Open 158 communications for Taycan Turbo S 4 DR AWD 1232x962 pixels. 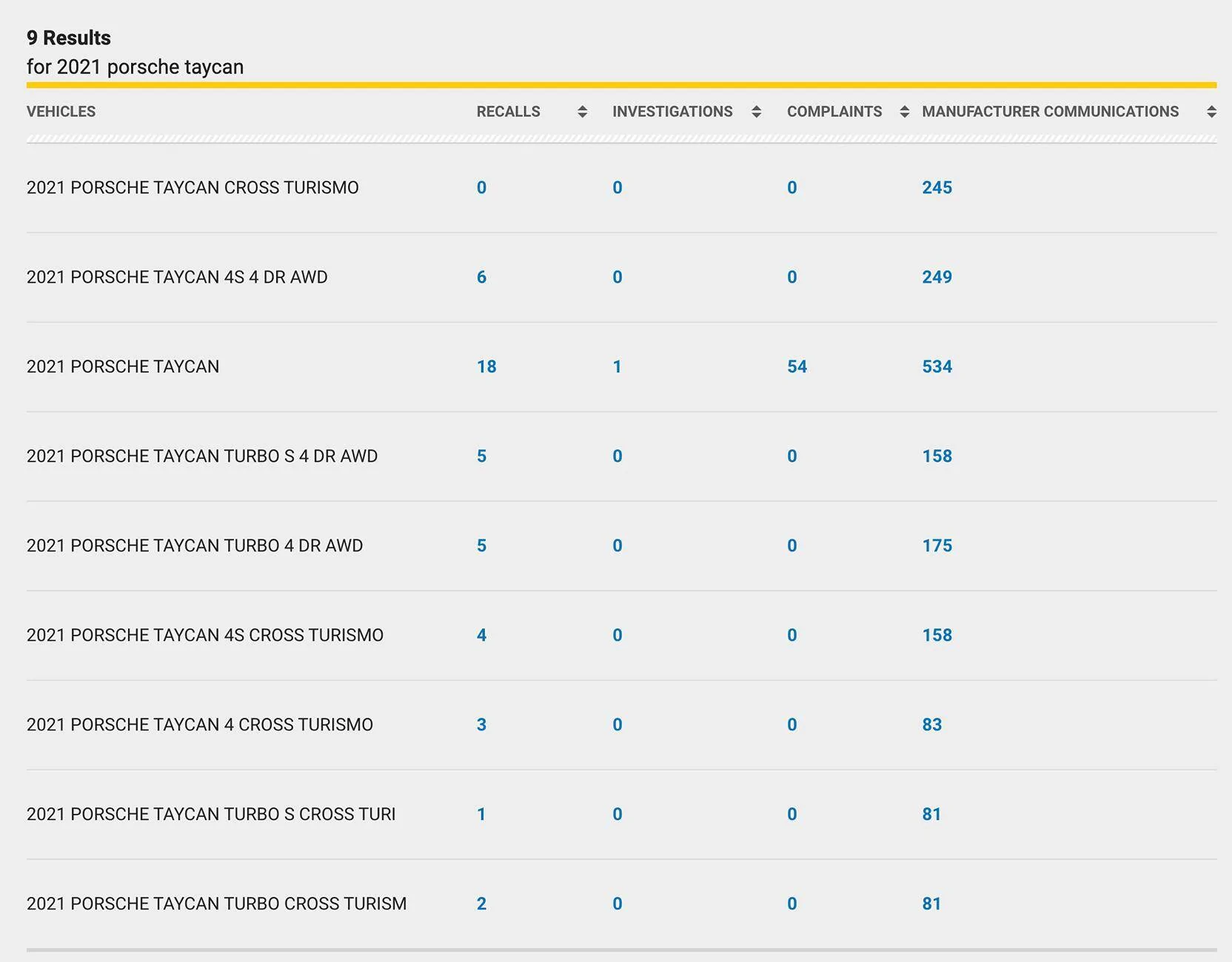click(x=937, y=457)
